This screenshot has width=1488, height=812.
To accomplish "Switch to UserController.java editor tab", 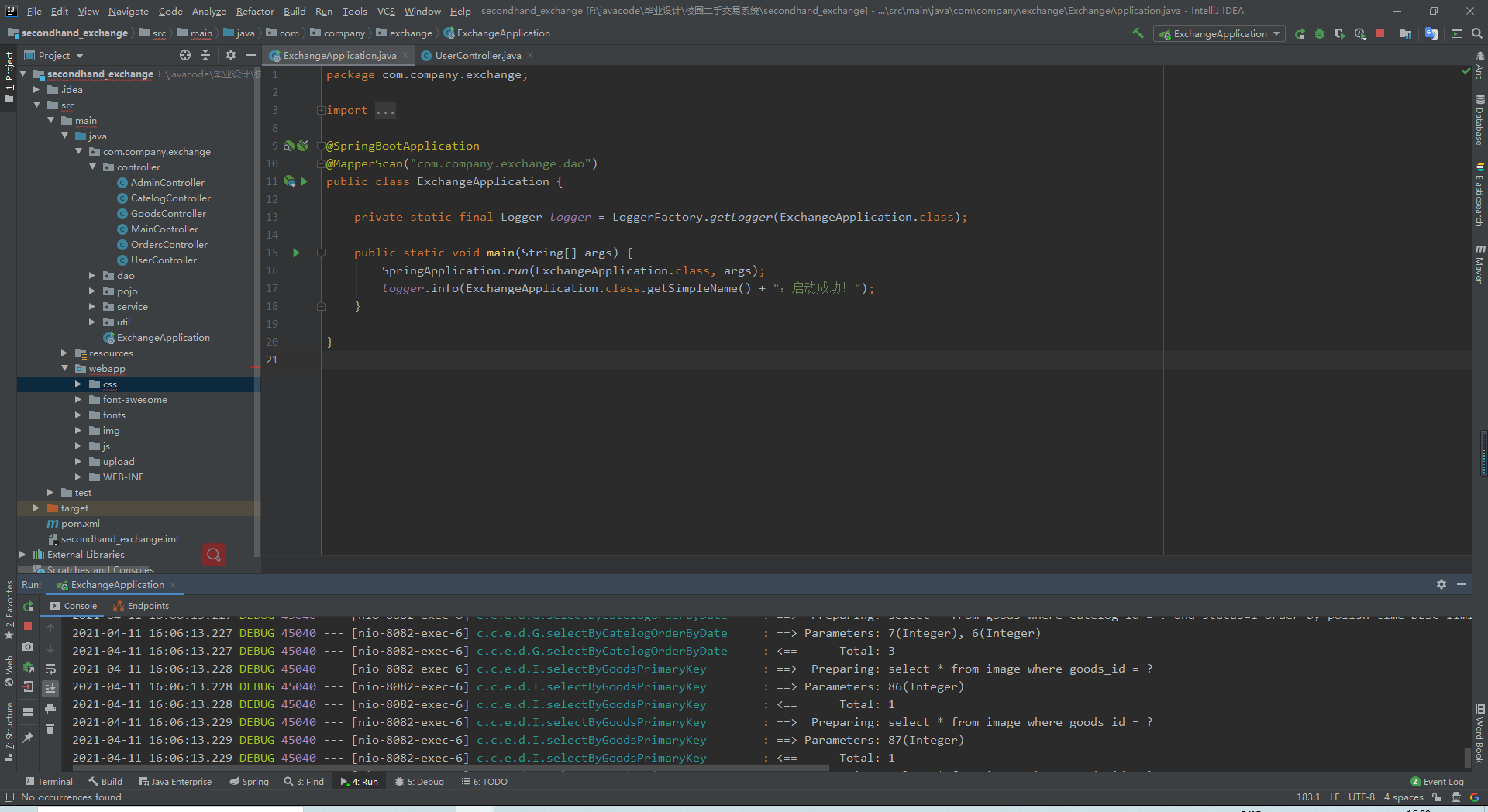I will tap(477, 55).
